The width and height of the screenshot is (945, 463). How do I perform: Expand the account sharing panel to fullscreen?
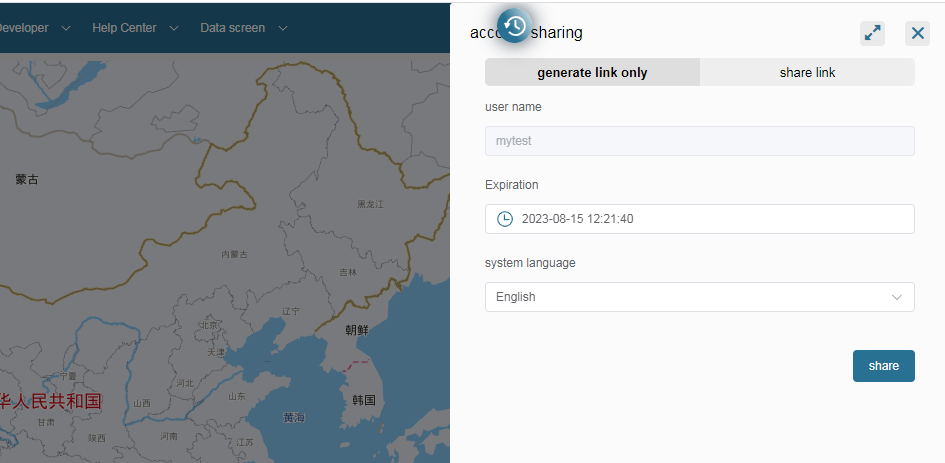[x=872, y=33]
